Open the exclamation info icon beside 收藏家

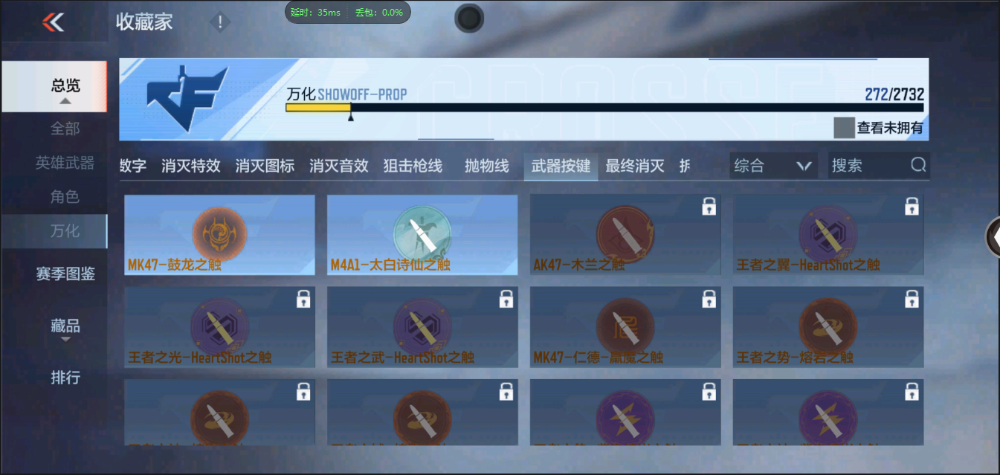[x=220, y=23]
